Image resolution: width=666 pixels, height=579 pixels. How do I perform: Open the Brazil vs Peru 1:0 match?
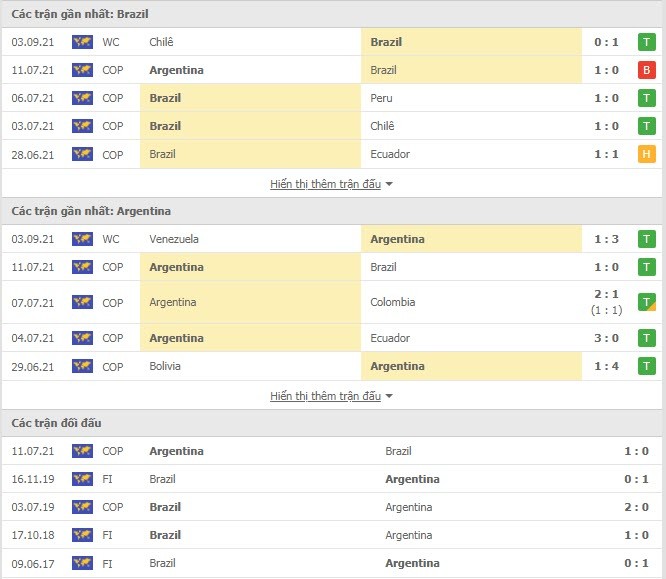332,98
